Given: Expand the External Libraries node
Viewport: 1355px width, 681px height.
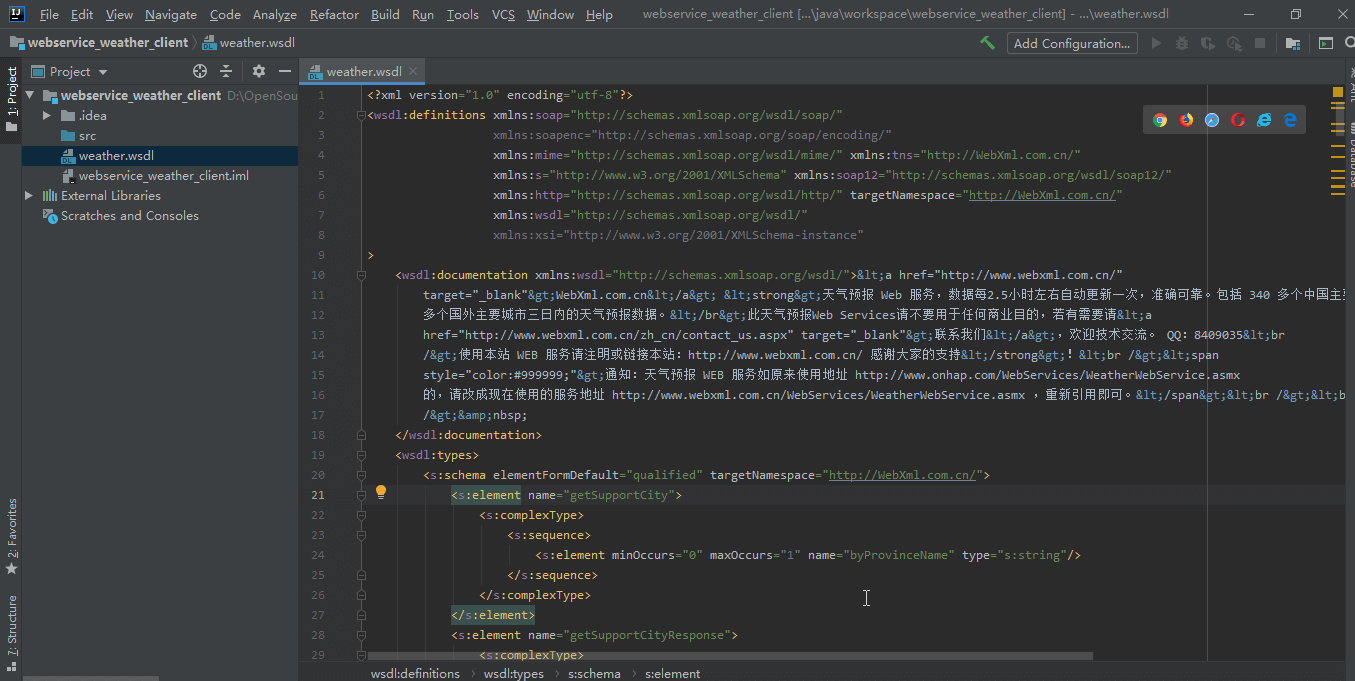Looking at the screenshot, I should point(29,196).
